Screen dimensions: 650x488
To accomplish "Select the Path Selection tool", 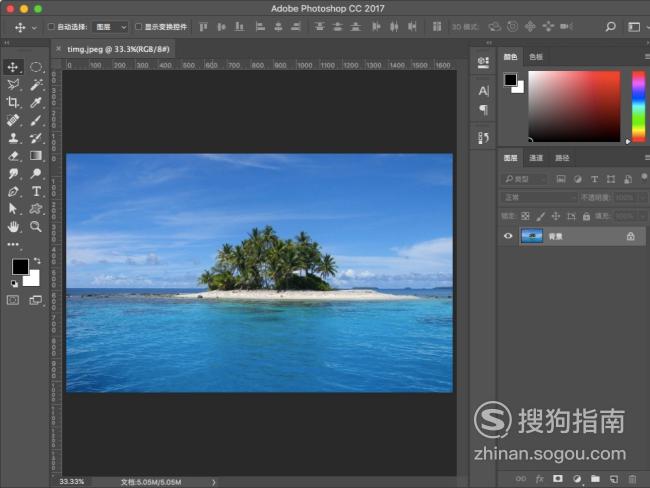I will coord(13,209).
